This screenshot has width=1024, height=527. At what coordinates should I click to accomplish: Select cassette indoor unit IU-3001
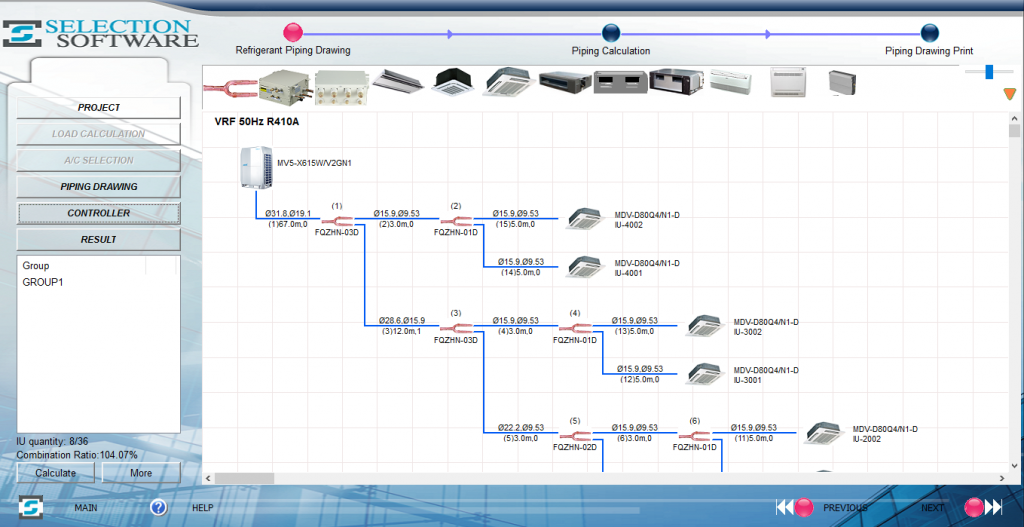pos(704,373)
